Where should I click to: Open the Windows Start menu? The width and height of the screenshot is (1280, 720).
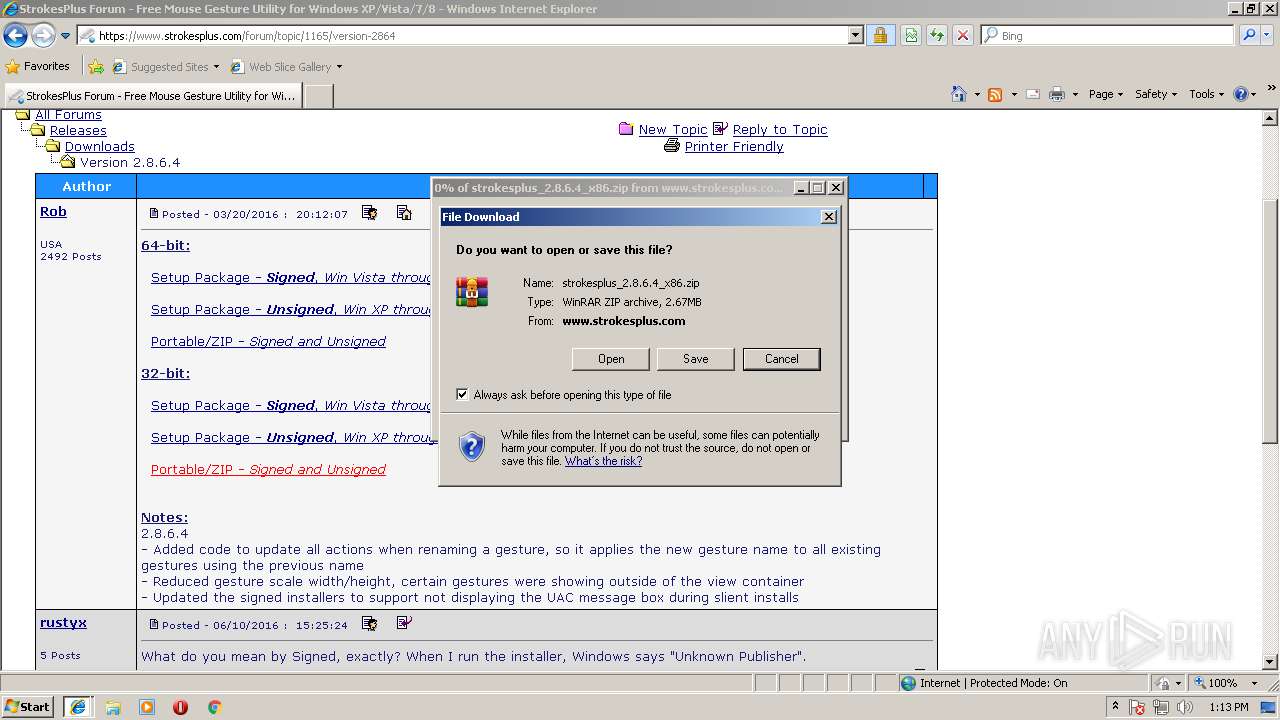(27, 707)
